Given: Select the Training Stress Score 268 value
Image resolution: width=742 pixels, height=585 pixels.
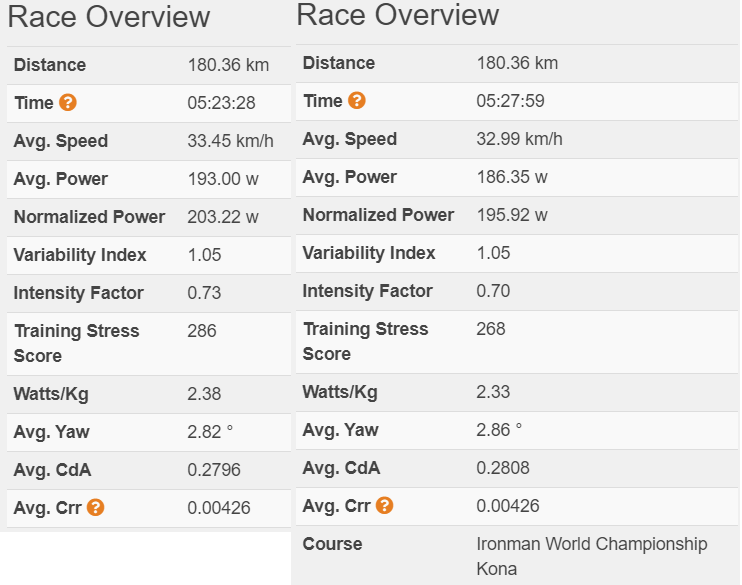Looking at the screenshot, I should coord(491,329).
